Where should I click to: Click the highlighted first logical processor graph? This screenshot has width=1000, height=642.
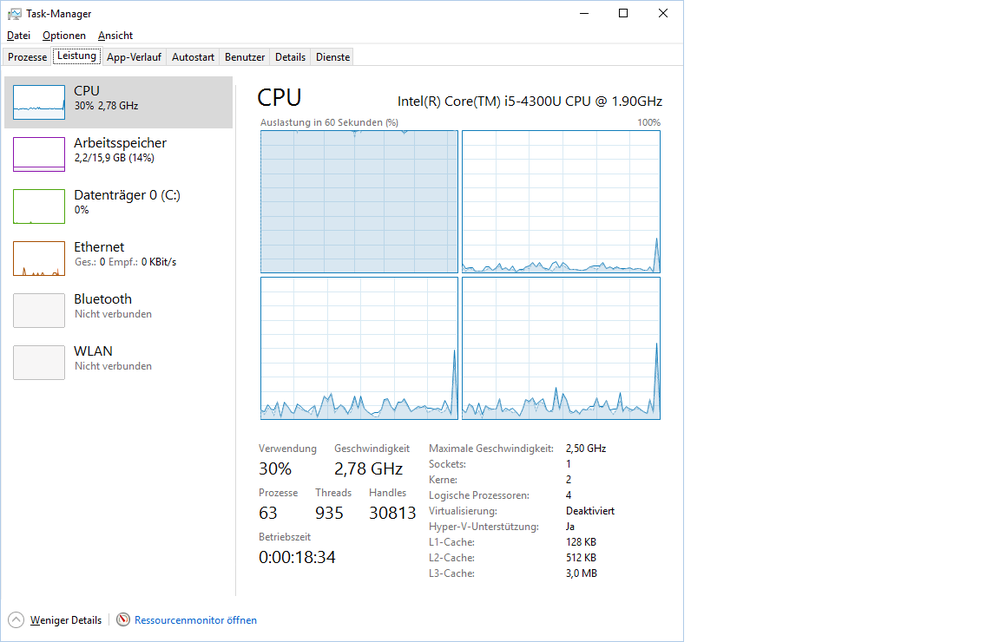coord(359,201)
